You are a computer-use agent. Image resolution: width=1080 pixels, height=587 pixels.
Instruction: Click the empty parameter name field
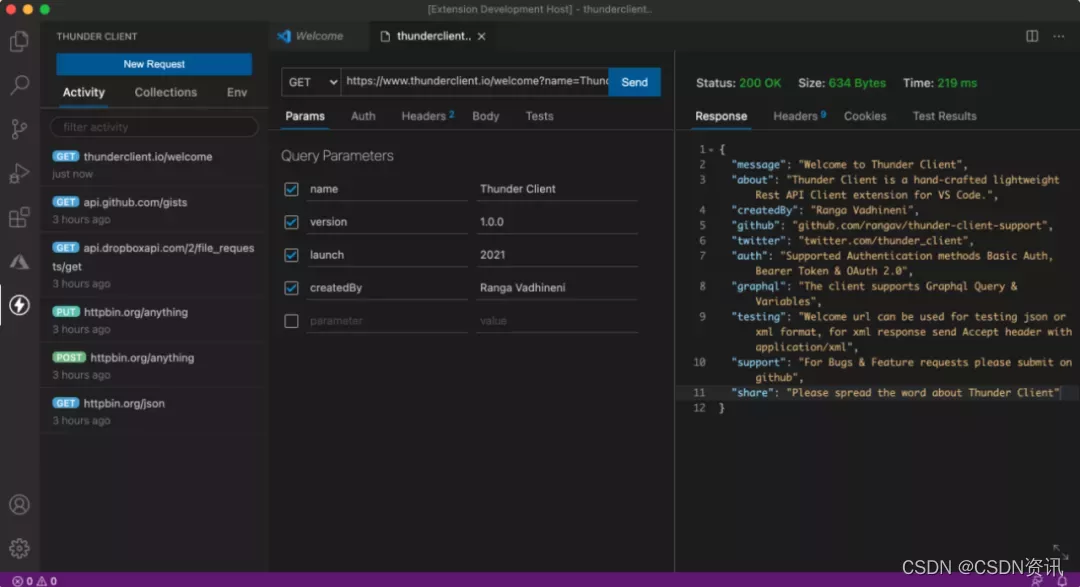click(387, 321)
